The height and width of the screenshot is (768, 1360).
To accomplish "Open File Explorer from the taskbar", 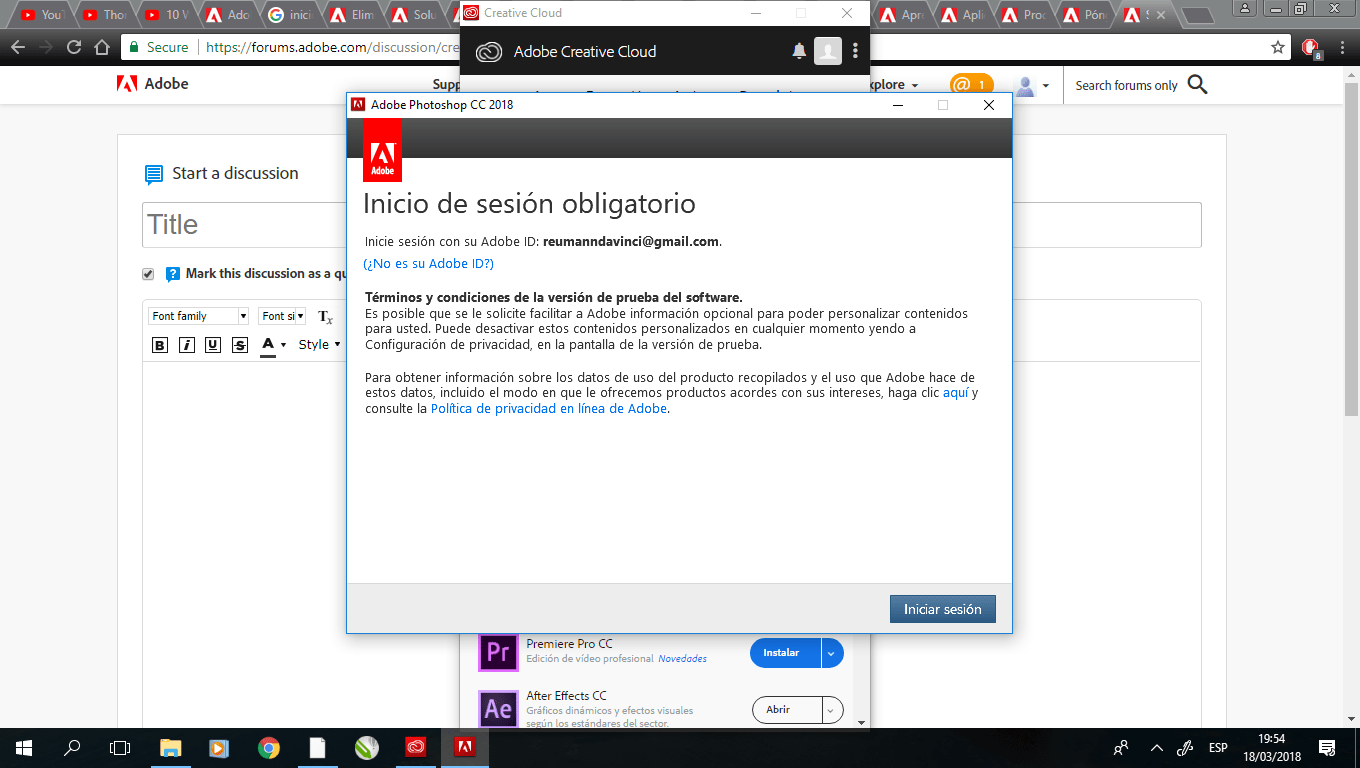I will tap(171, 747).
